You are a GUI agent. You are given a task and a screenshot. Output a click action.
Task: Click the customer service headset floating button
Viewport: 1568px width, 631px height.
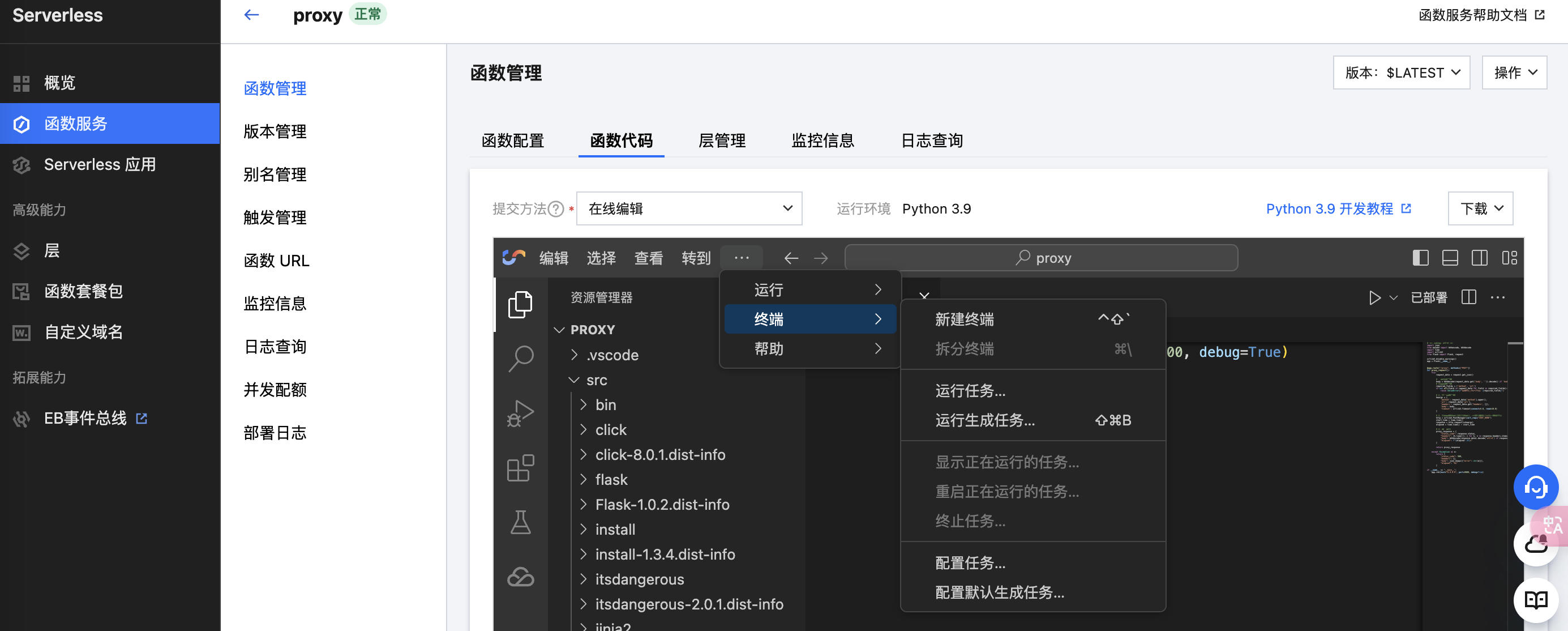coord(1535,487)
